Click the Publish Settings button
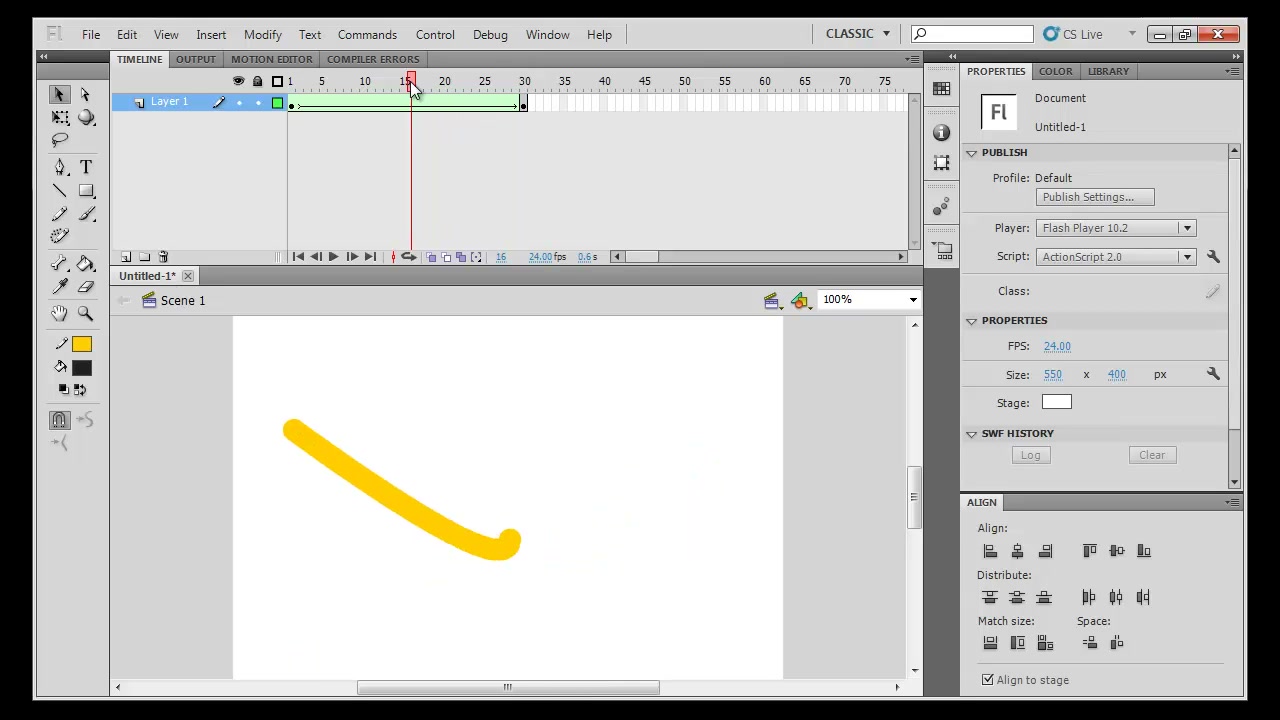The height and width of the screenshot is (720, 1280). [1095, 197]
